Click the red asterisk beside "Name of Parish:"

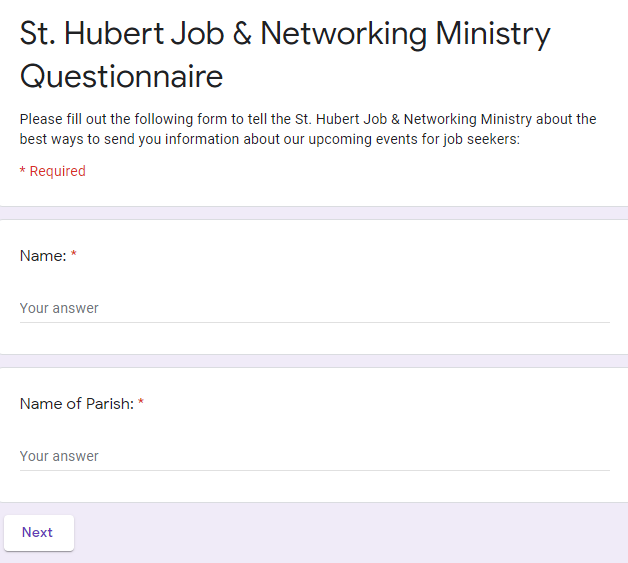tap(141, 404)
